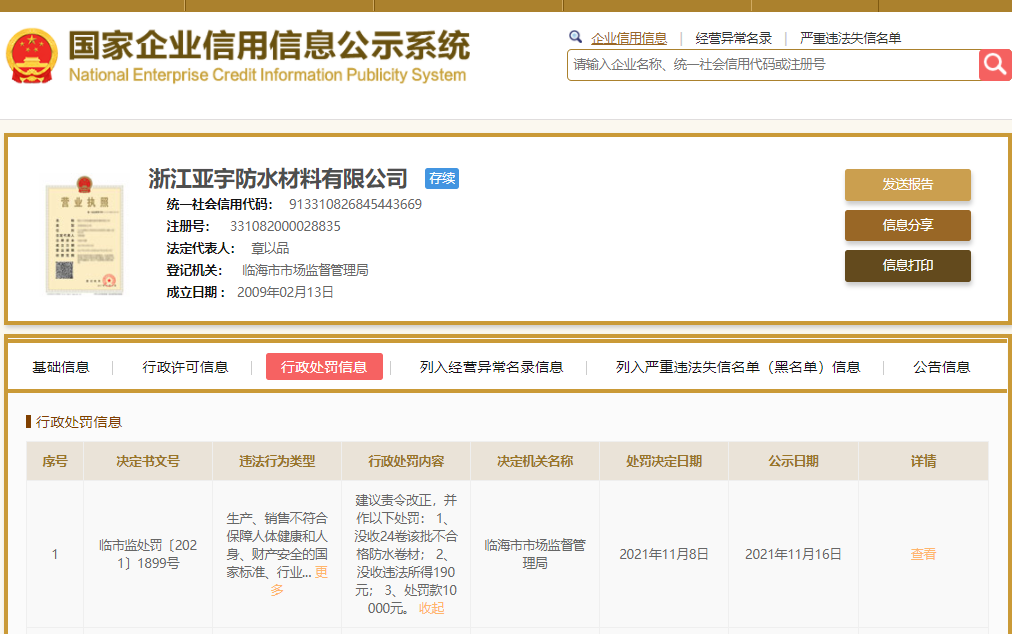The width and height of the screenshot is (1012, 634).
Task: Open the 列入经营异常名录信息 tab
Action: click(x=491, y=367)
